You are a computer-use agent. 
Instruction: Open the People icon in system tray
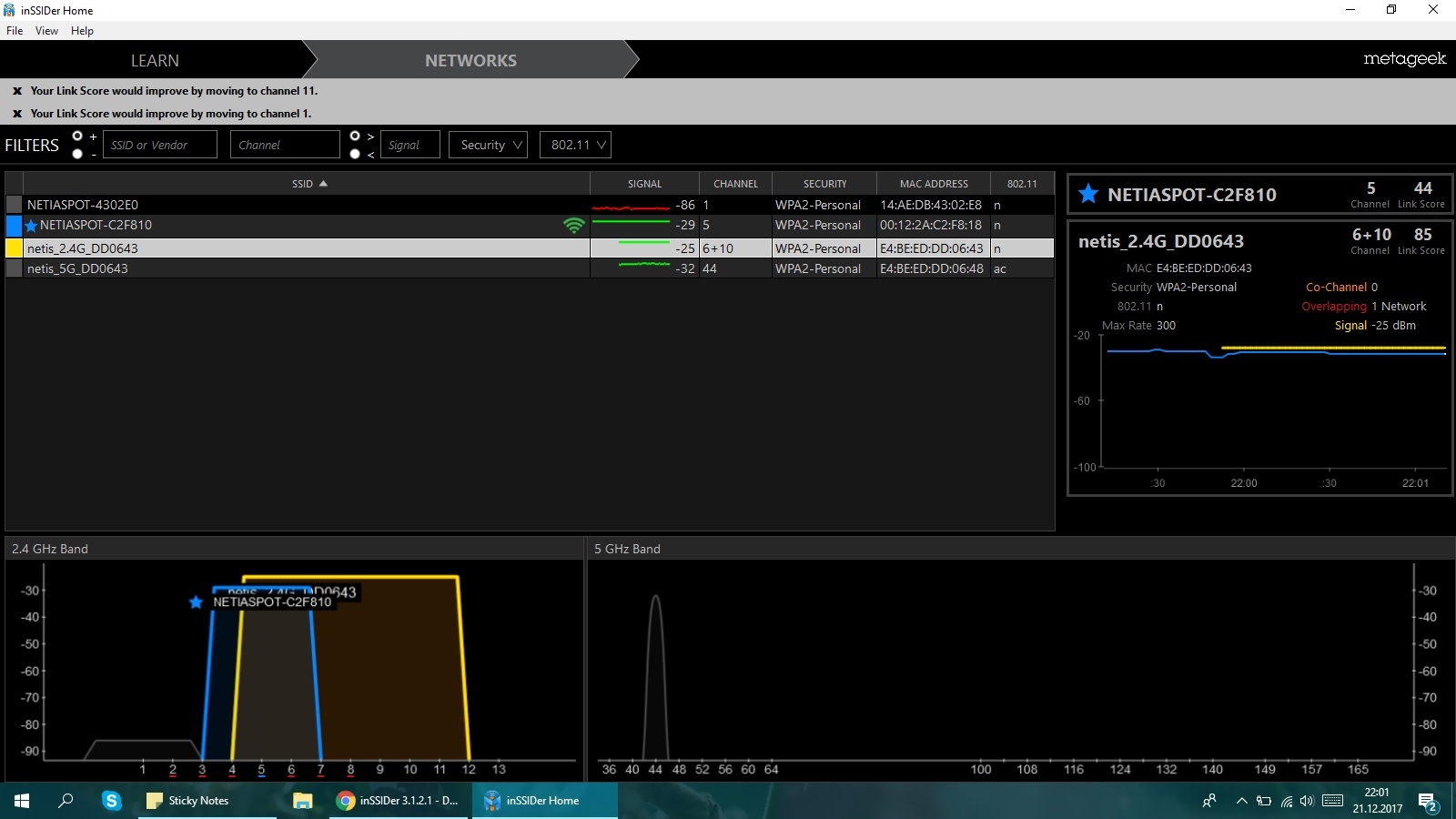coord(1209,801)
